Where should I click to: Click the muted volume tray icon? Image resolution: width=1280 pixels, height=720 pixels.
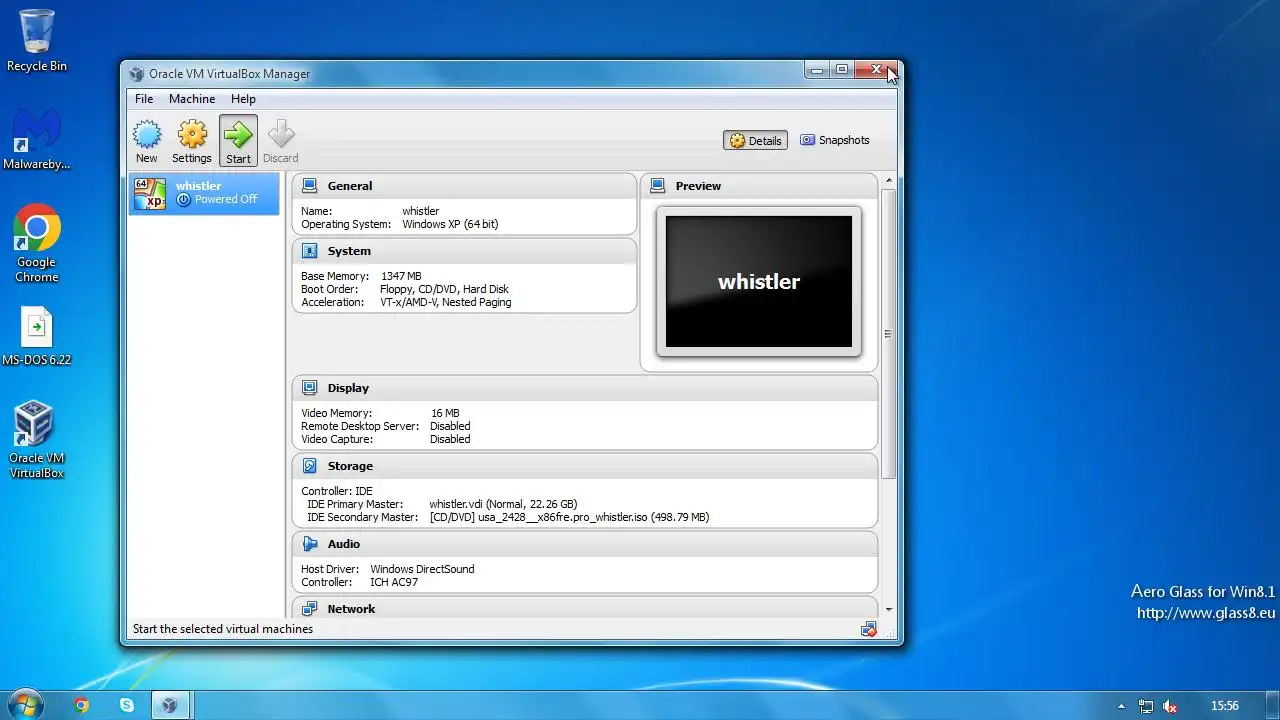coord(1170,706)
